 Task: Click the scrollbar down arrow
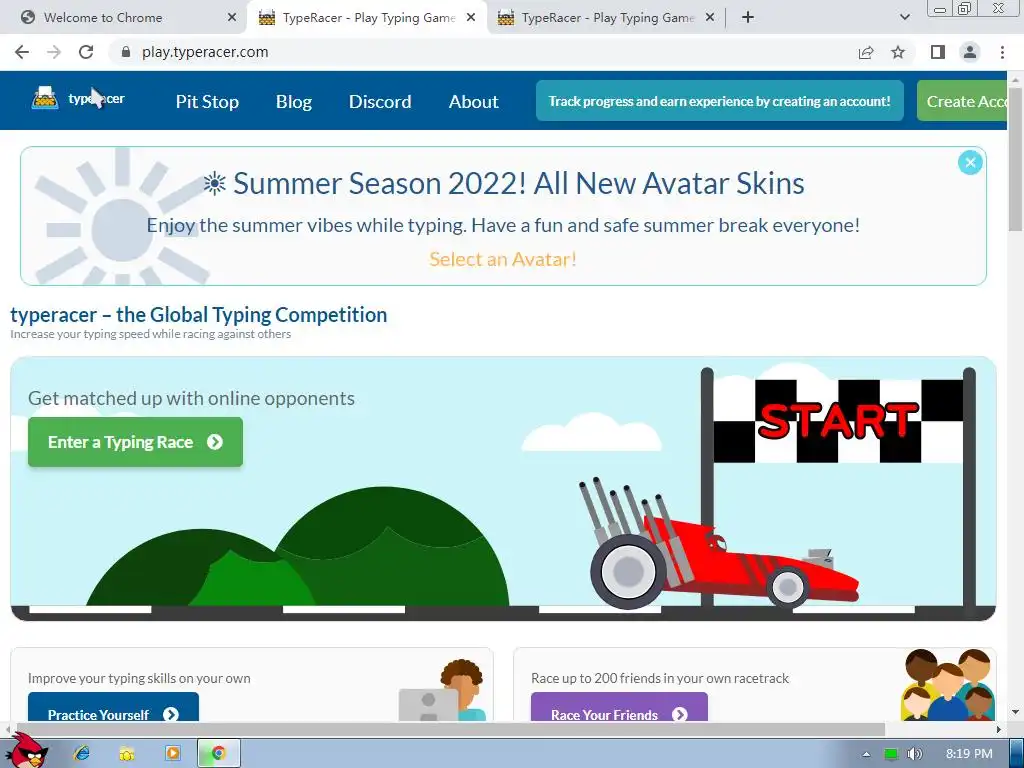tap(1015, 712)
